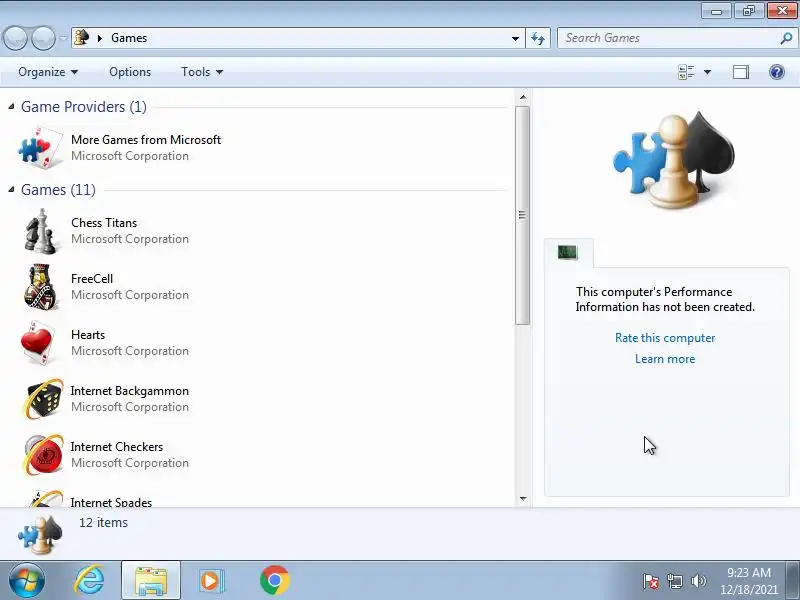Click the Internet Checkers name
Screen dimensions: 800x600
click(117, 447)
